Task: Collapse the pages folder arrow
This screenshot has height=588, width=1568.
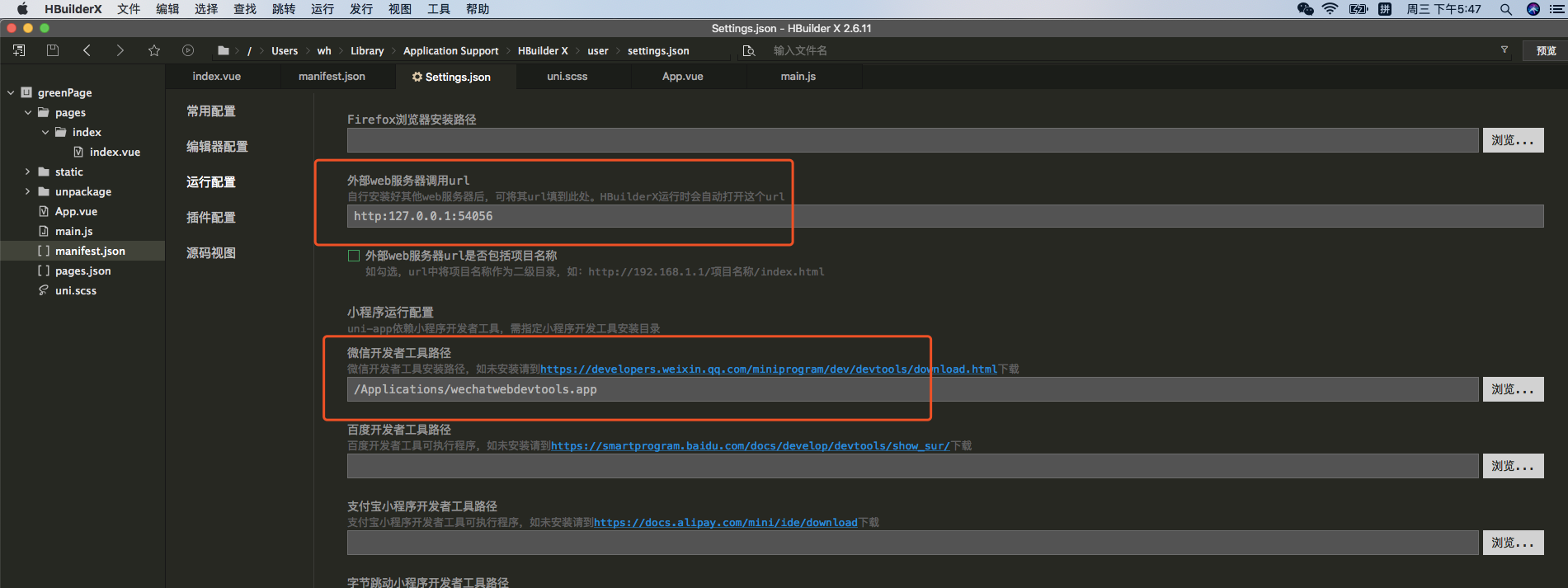Action: (28, 112)
